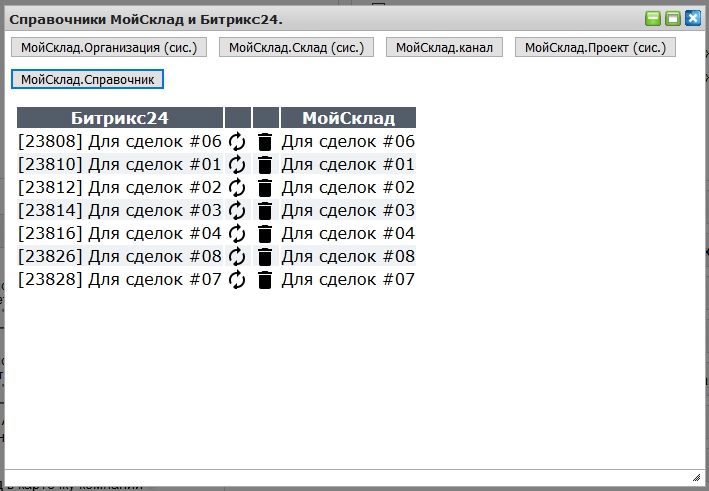This screenshot has height=491, width=709.
Task: Click sync icon for Для сделок #06
Action: pyautogui.click(x=237, y=142)
